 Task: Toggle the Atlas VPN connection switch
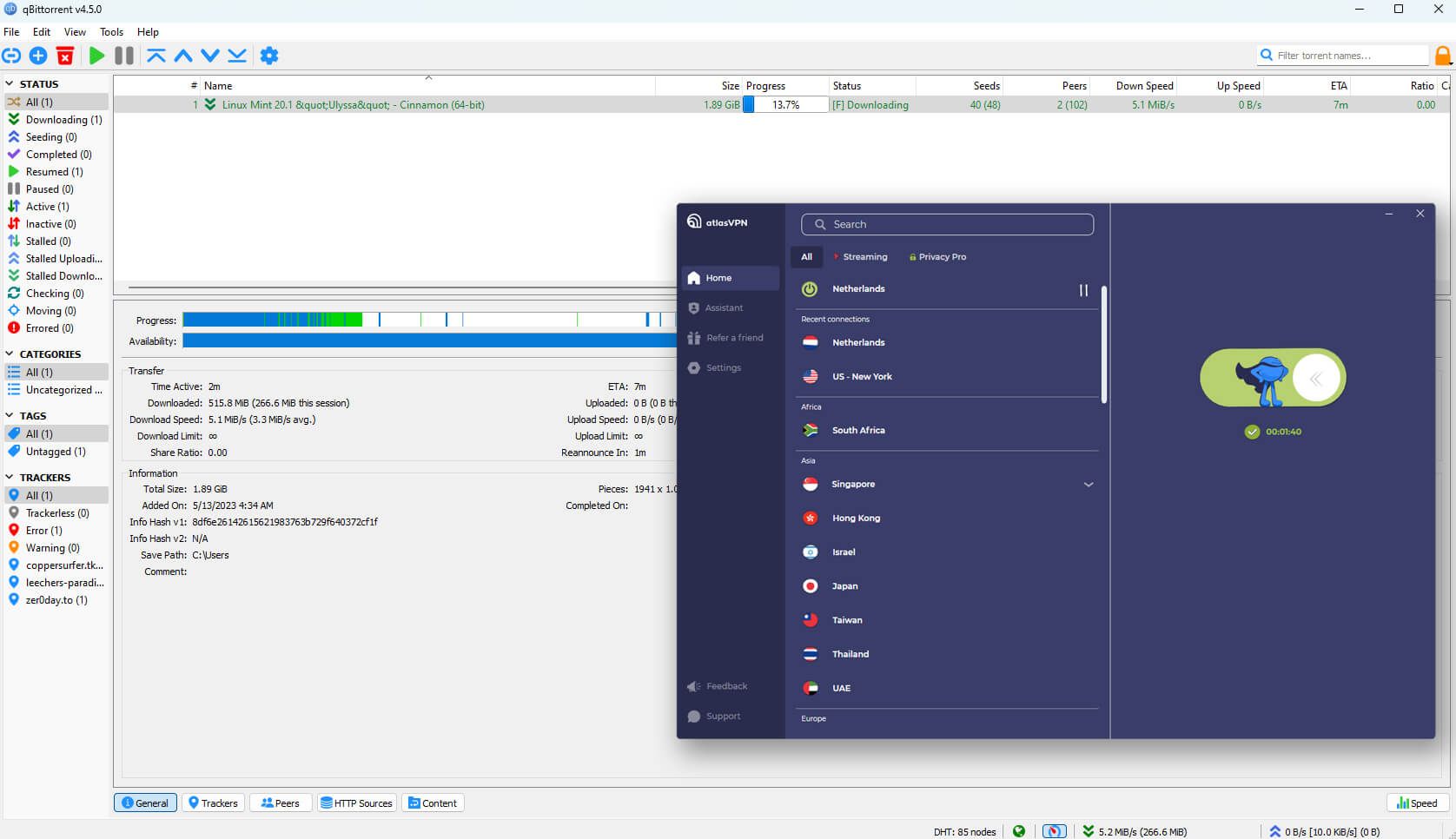tap(1273, 378)
